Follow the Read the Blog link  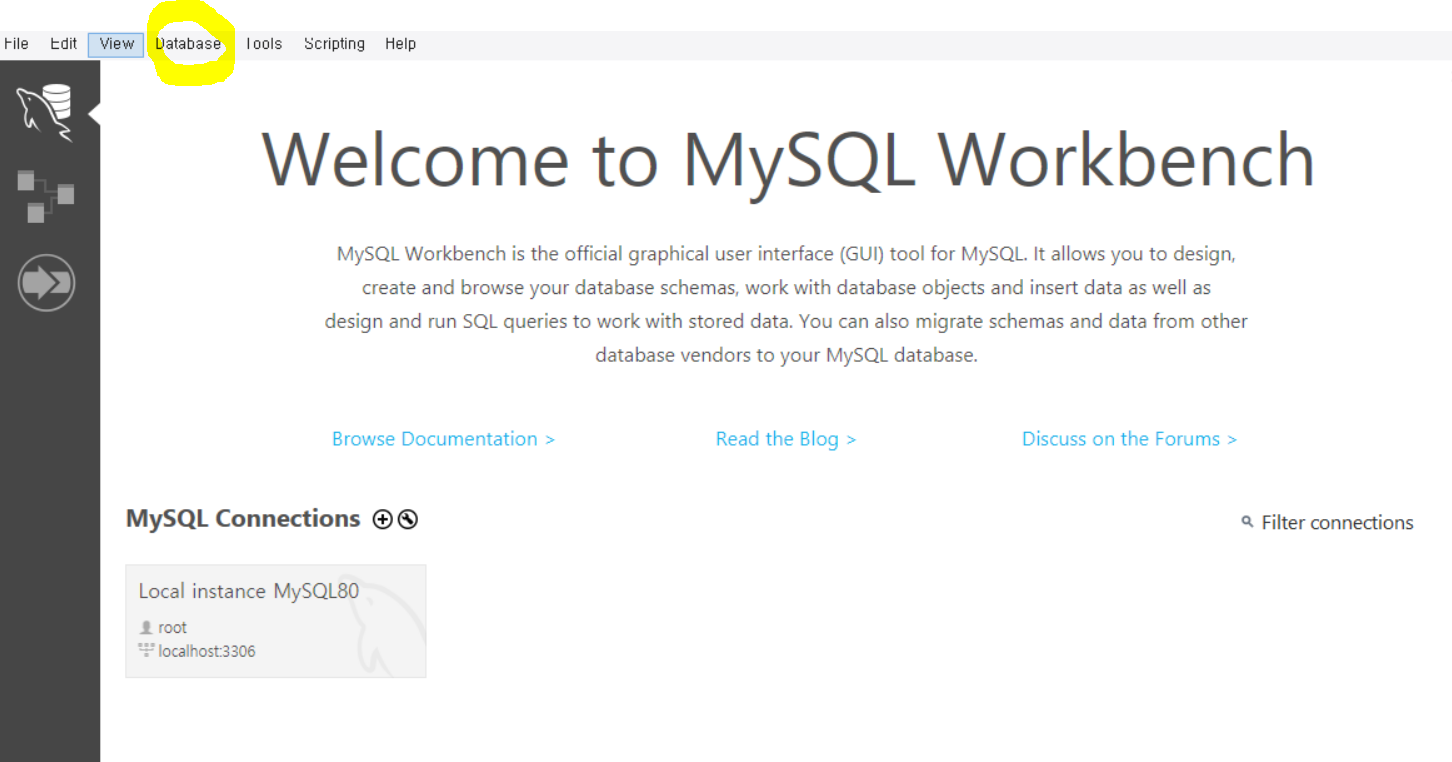click(785, 439)
